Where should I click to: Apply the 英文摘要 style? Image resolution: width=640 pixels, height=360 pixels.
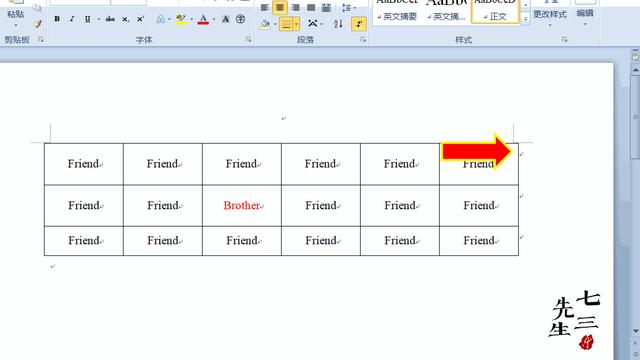coord(397,11)
